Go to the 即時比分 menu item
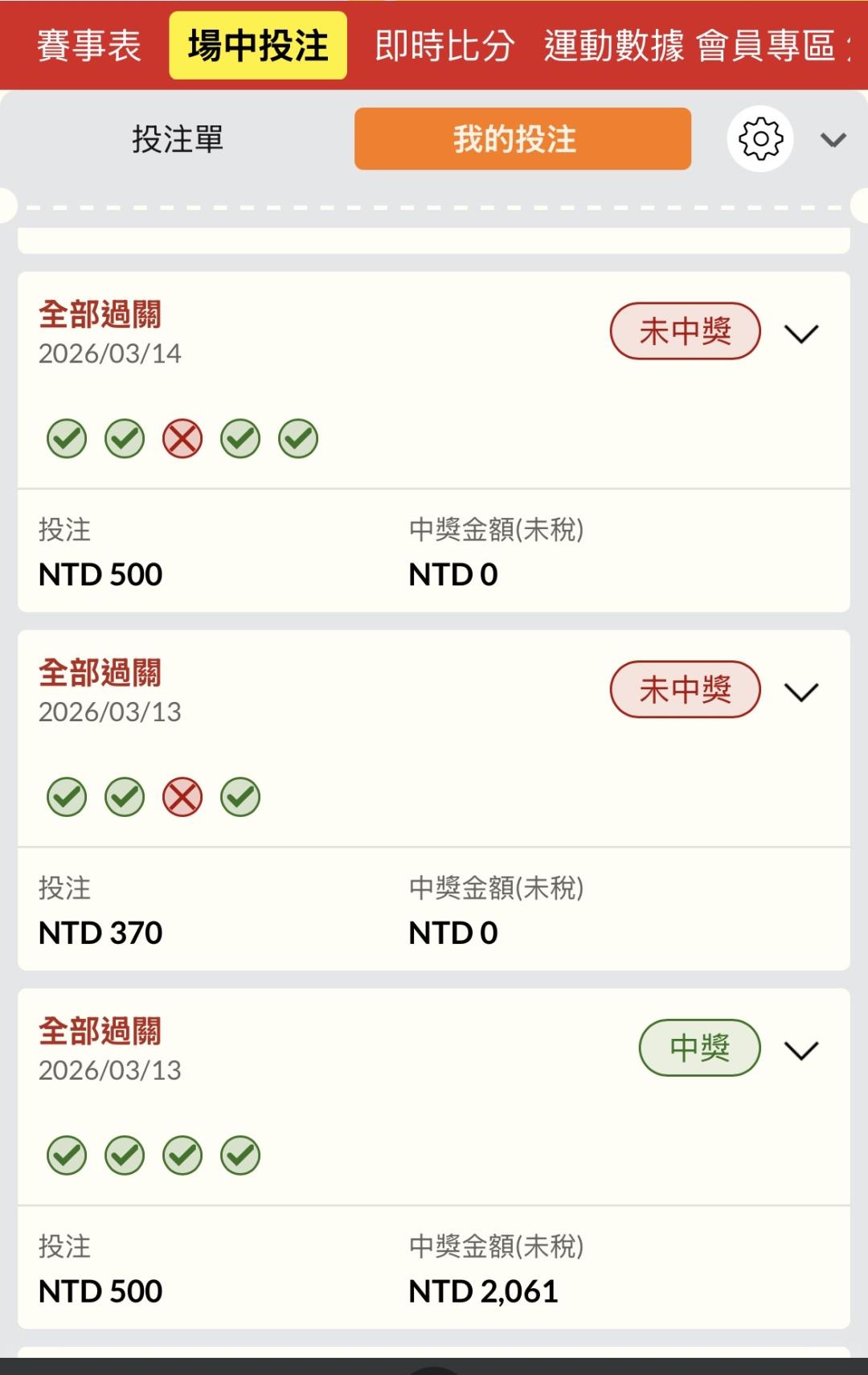Screen dimensions: 868x1375 (x=444, y=46)
